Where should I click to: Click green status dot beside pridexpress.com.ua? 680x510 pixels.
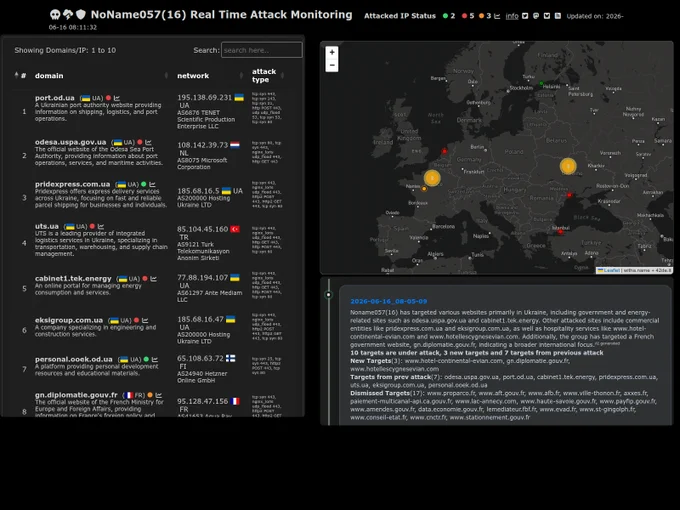[x=144, y=184]
